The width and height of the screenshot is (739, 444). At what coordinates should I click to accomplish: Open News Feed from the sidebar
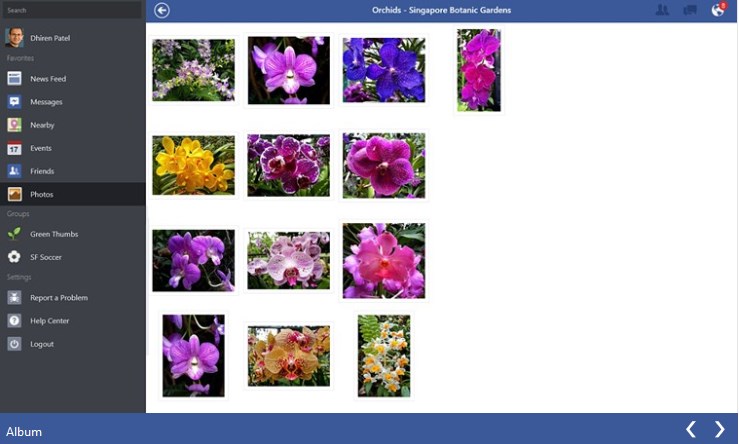pyautogui.click(x=48, y=79)
